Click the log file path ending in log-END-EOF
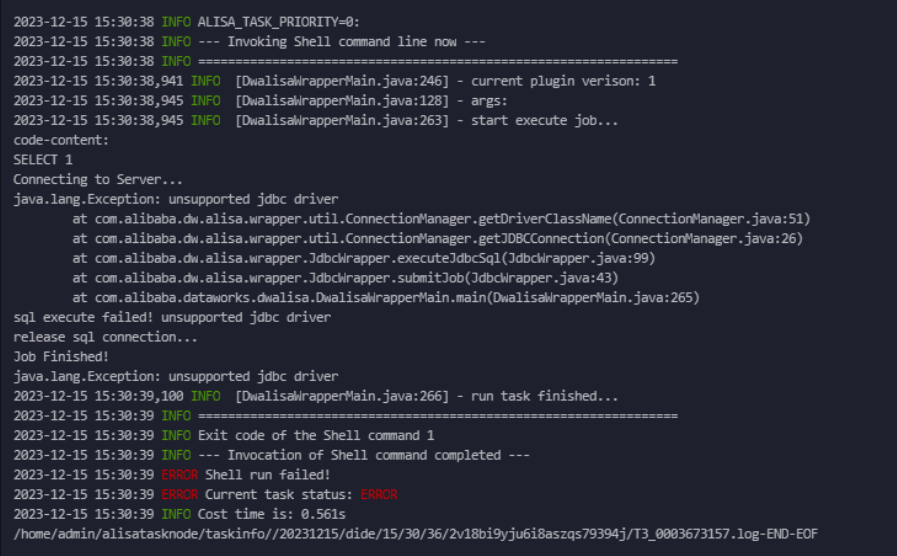This screenshot has width=897, height=556. point(416,534)
